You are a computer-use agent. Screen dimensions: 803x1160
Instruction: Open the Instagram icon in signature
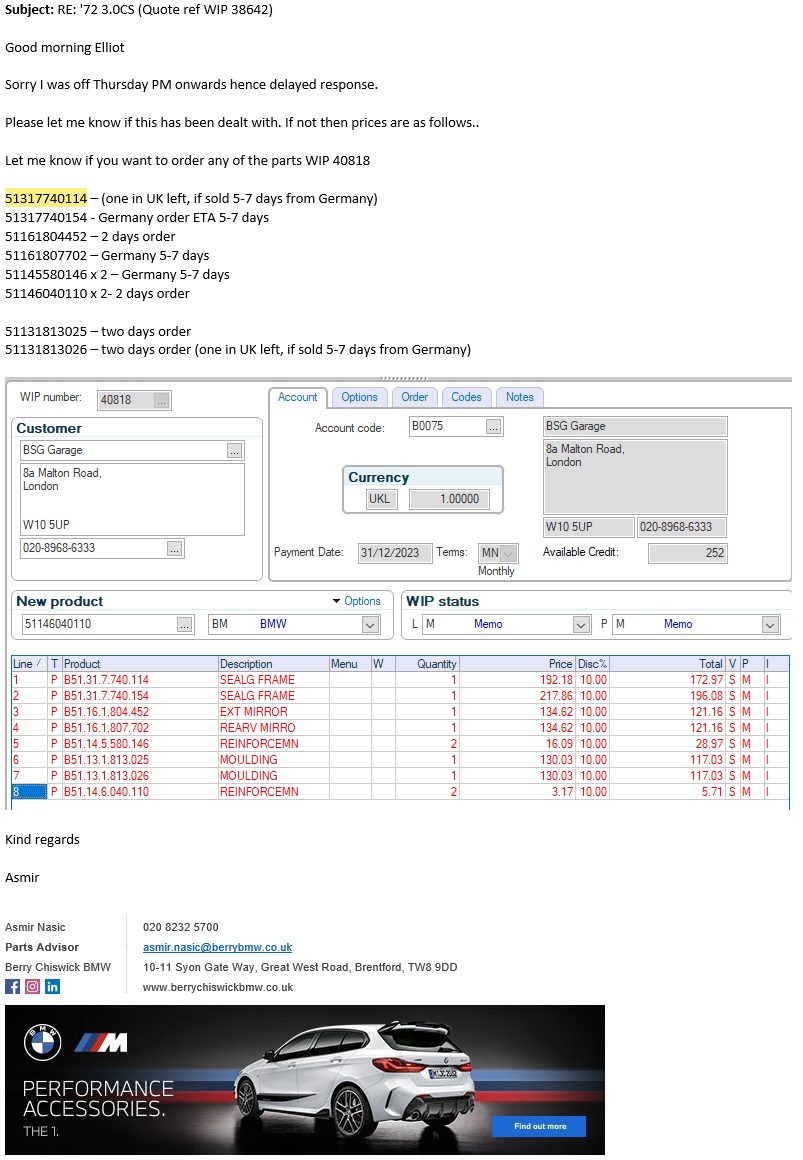point(32,987)
